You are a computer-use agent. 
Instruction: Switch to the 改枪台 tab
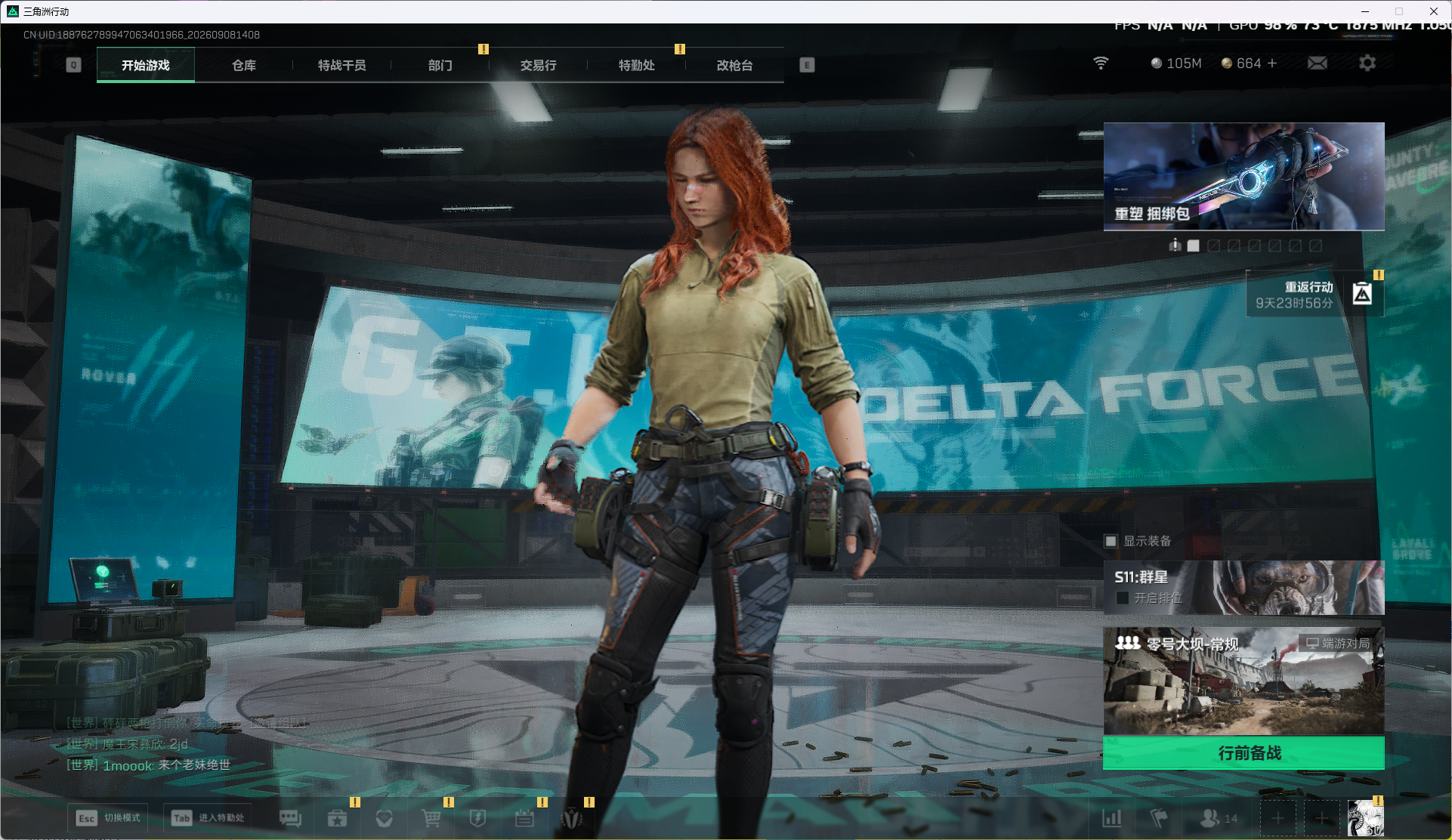coord(735,65)
